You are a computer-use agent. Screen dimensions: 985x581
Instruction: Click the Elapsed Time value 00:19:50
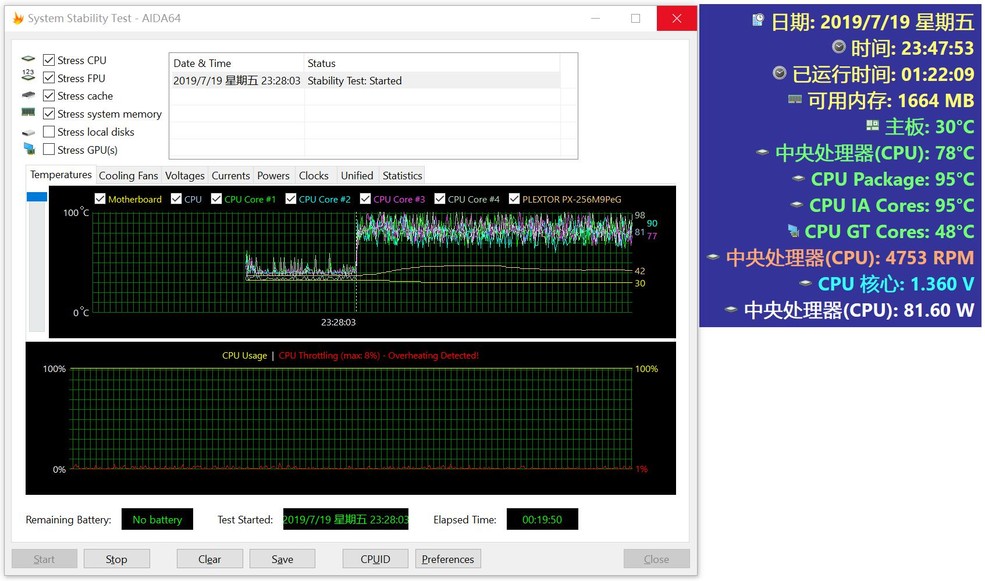coord(542,519)
